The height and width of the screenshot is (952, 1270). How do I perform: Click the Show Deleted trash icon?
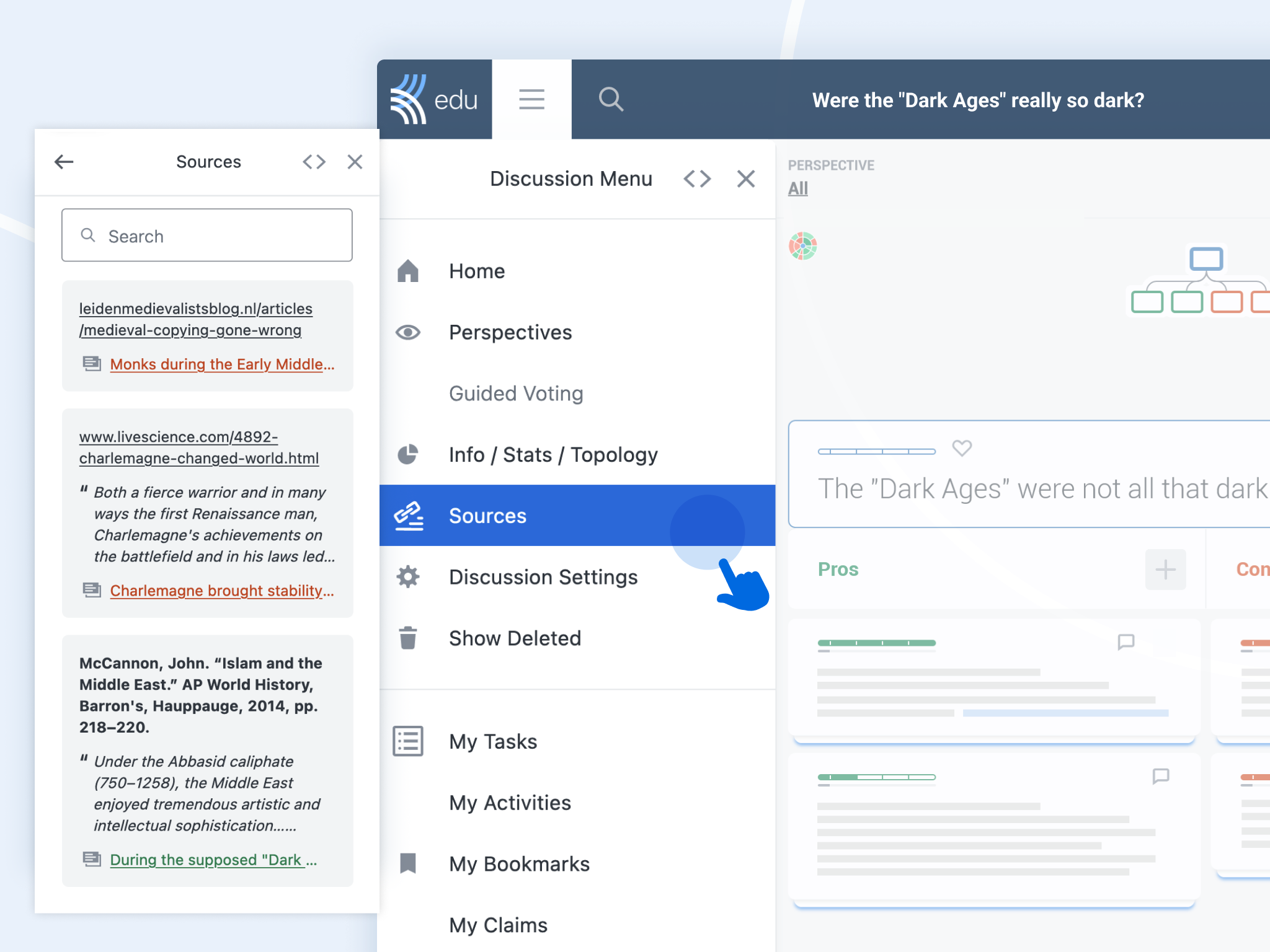coord(408,638)
